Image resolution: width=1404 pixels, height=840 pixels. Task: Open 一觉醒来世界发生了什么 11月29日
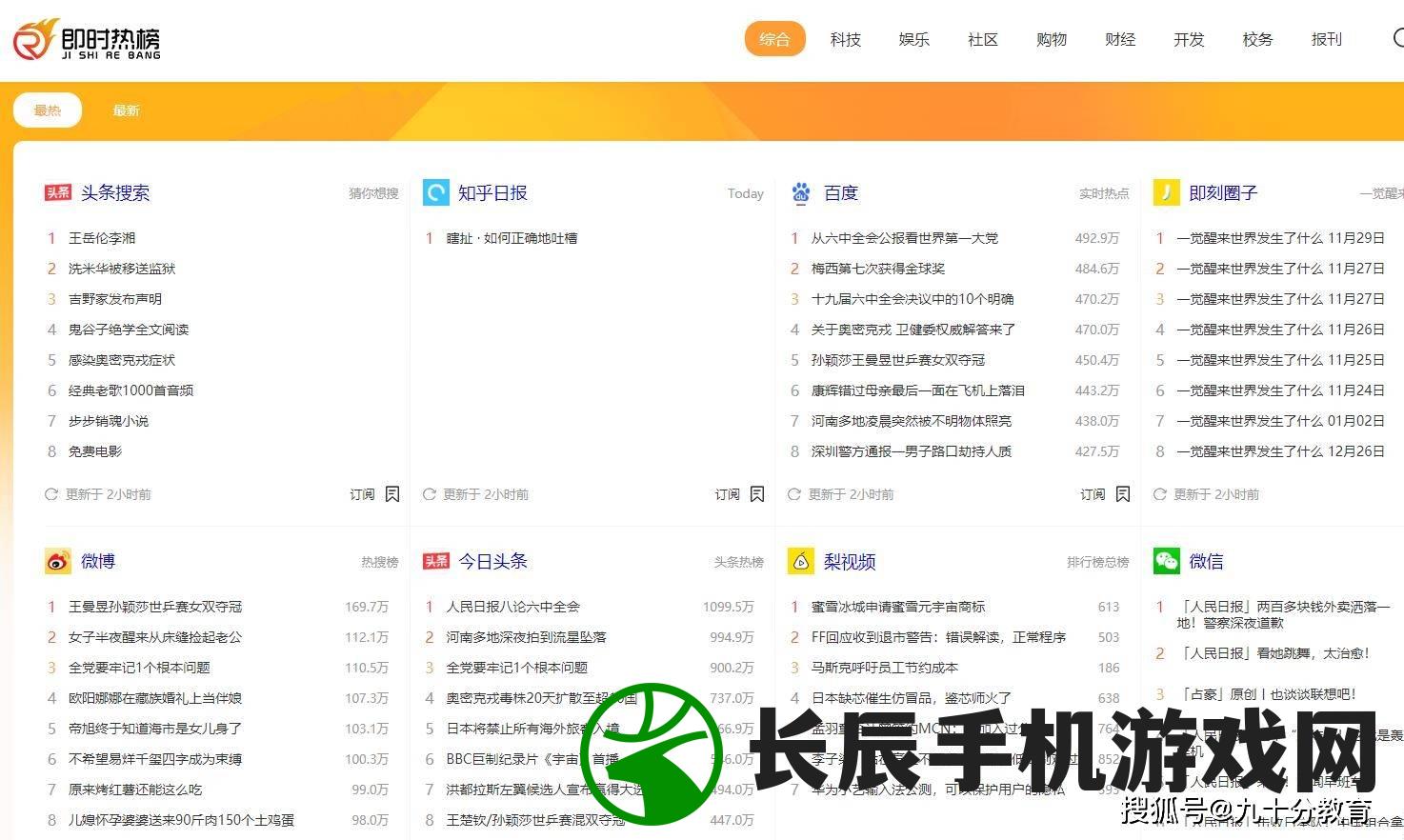[1280, 238]
